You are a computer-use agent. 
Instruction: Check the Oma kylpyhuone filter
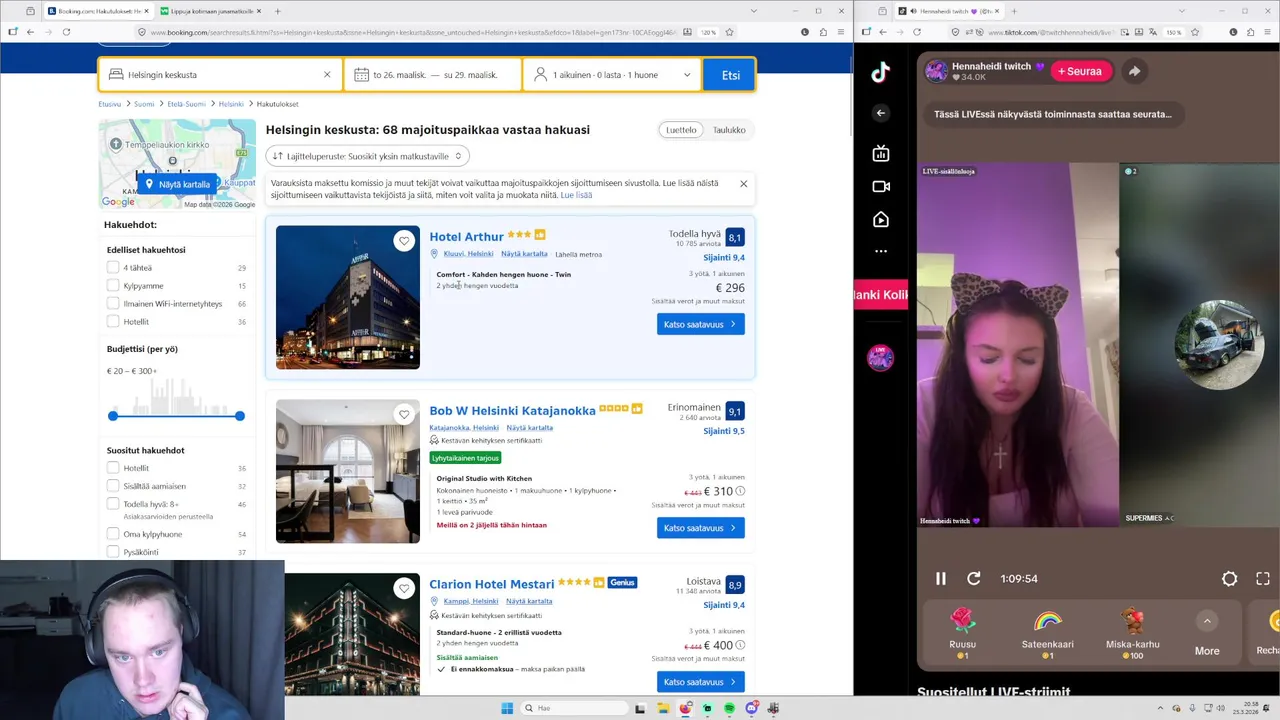113,534
